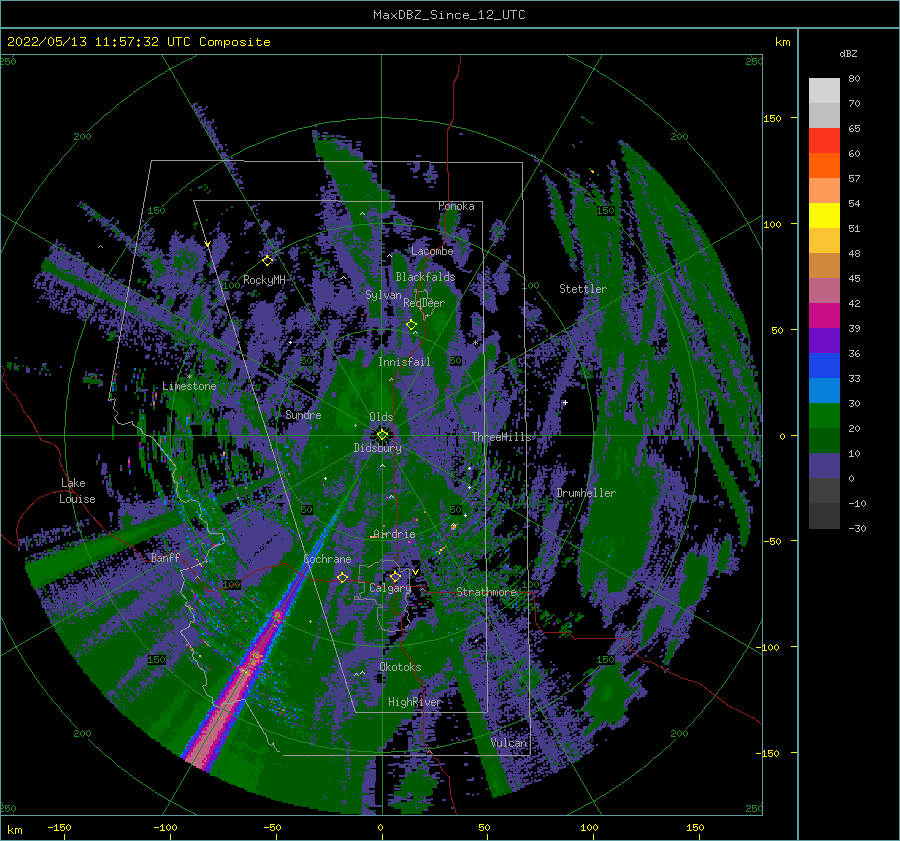Click the yellow diamond marker above Calgary label
The image size is (900, 841).
(x=395, y=576)
